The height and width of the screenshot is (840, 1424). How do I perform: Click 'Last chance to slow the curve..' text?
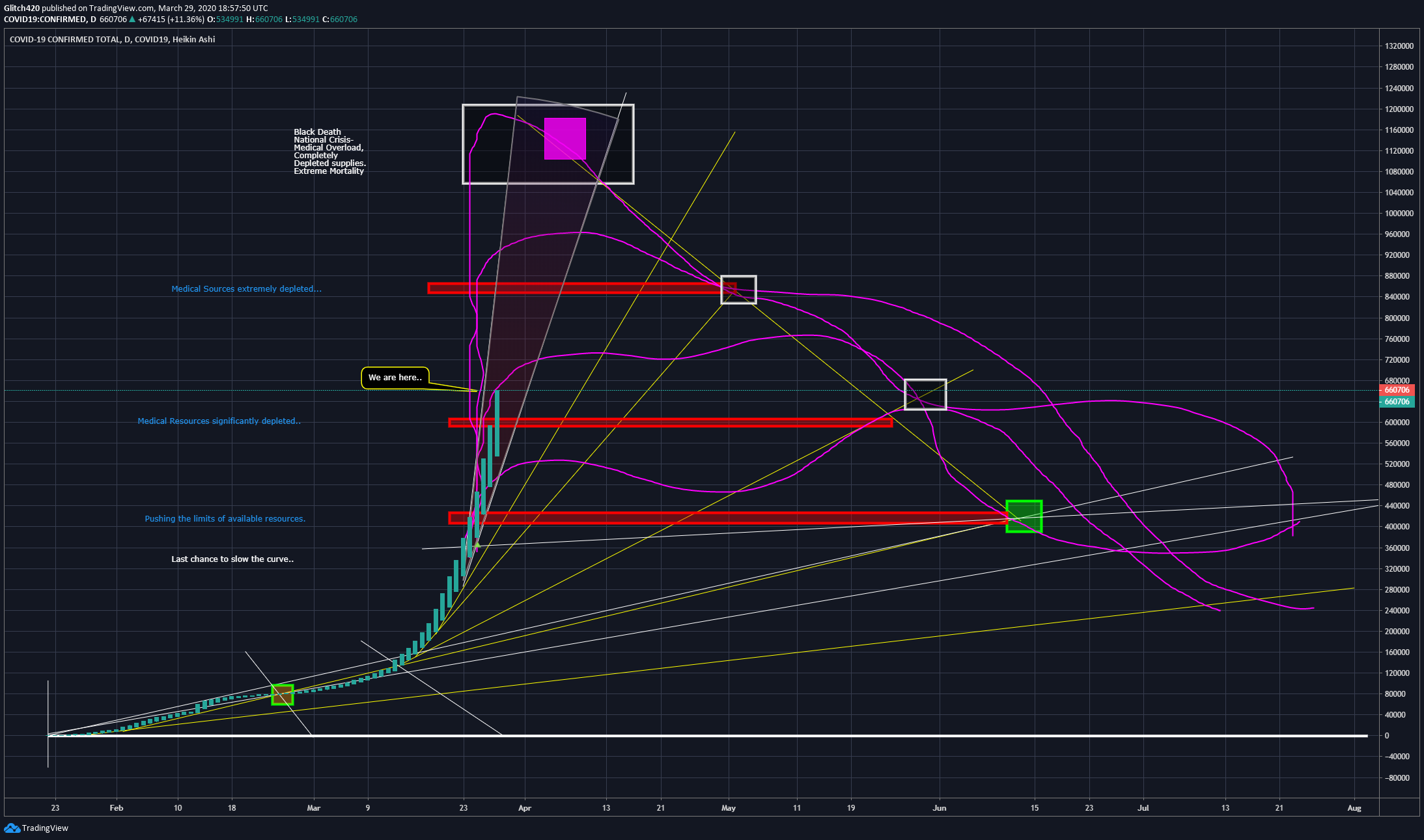232,559
